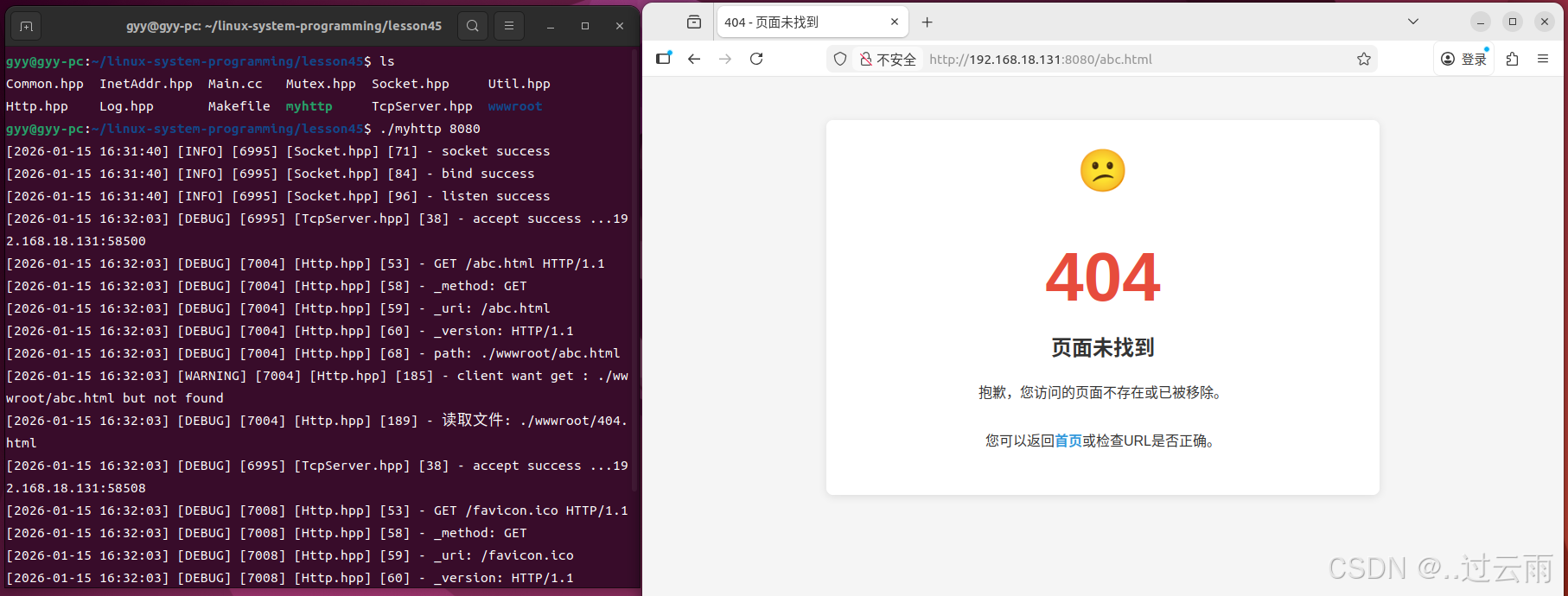Viewport: 1568px width, 596px height.
Task: Minimize the Firefox window
Action: (1481, 22)
